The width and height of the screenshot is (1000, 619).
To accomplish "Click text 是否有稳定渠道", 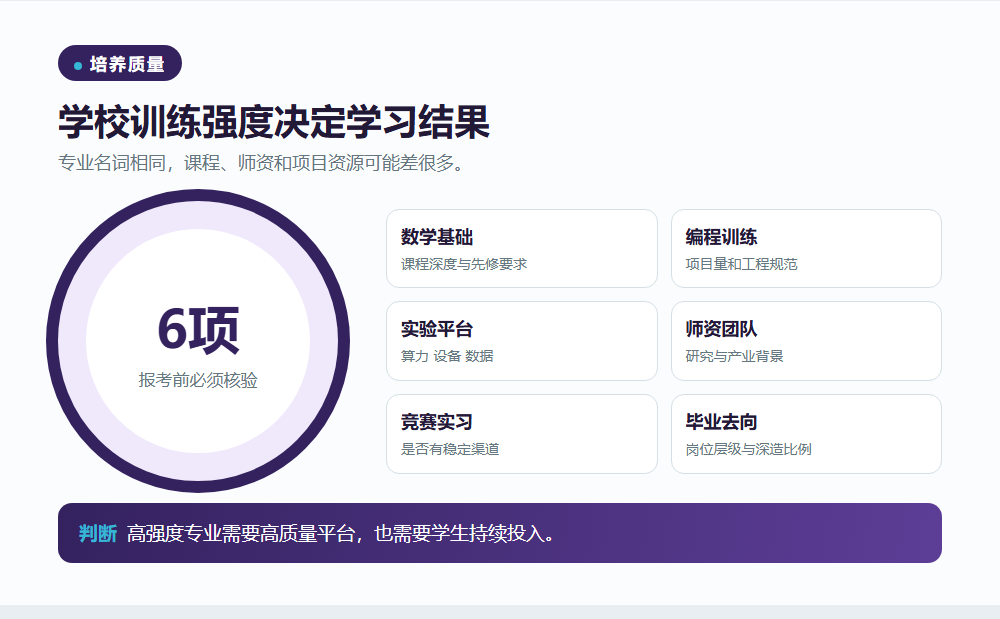I will tap(450, 449).
